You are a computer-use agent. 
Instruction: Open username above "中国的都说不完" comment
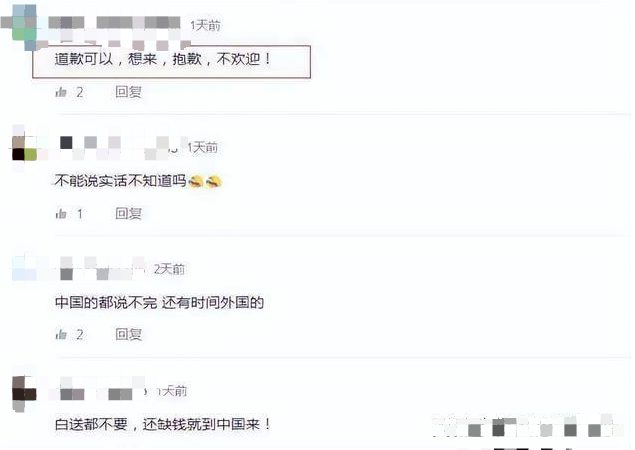tap(102, 268)
